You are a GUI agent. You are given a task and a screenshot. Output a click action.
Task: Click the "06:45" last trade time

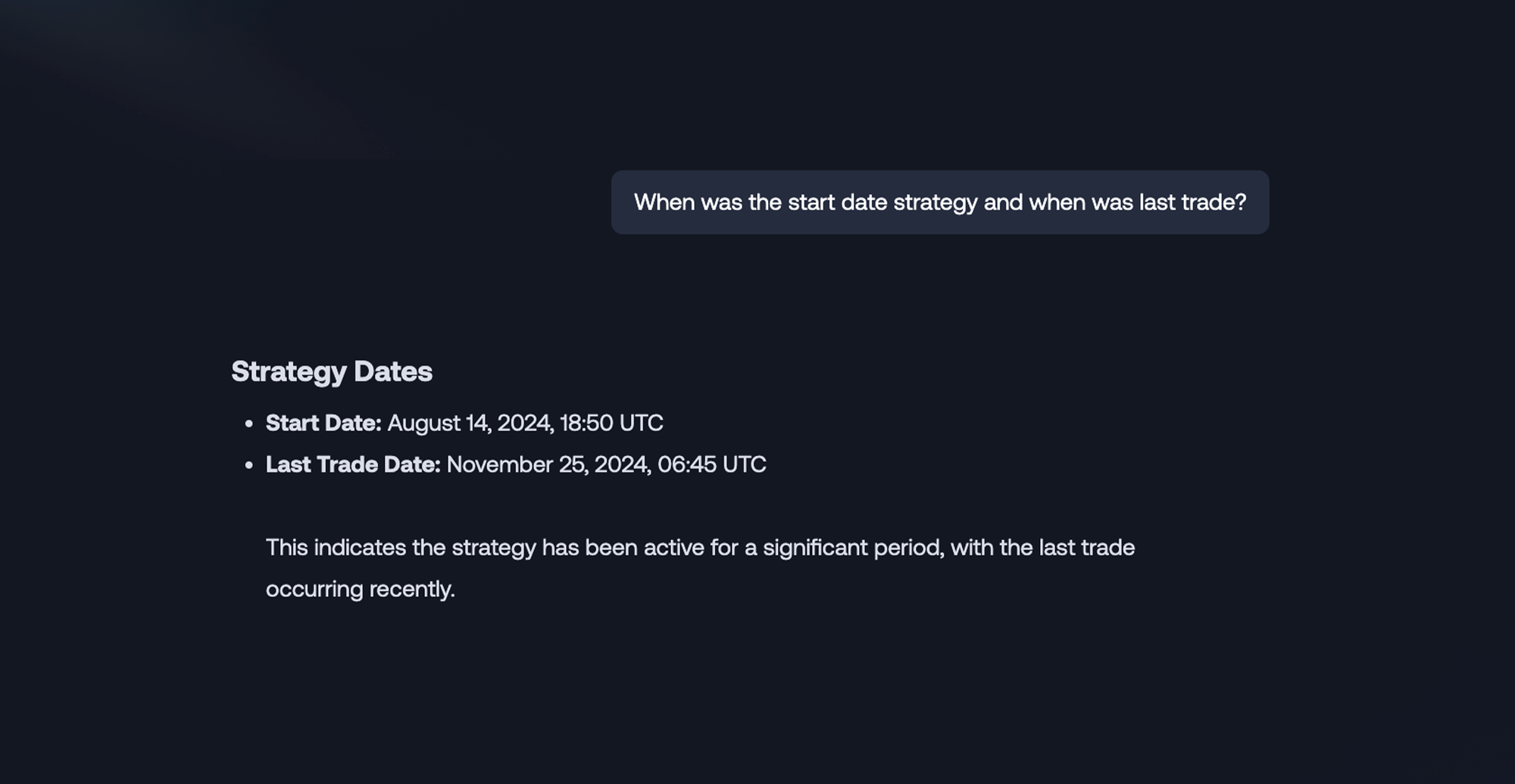coord(686,464)
